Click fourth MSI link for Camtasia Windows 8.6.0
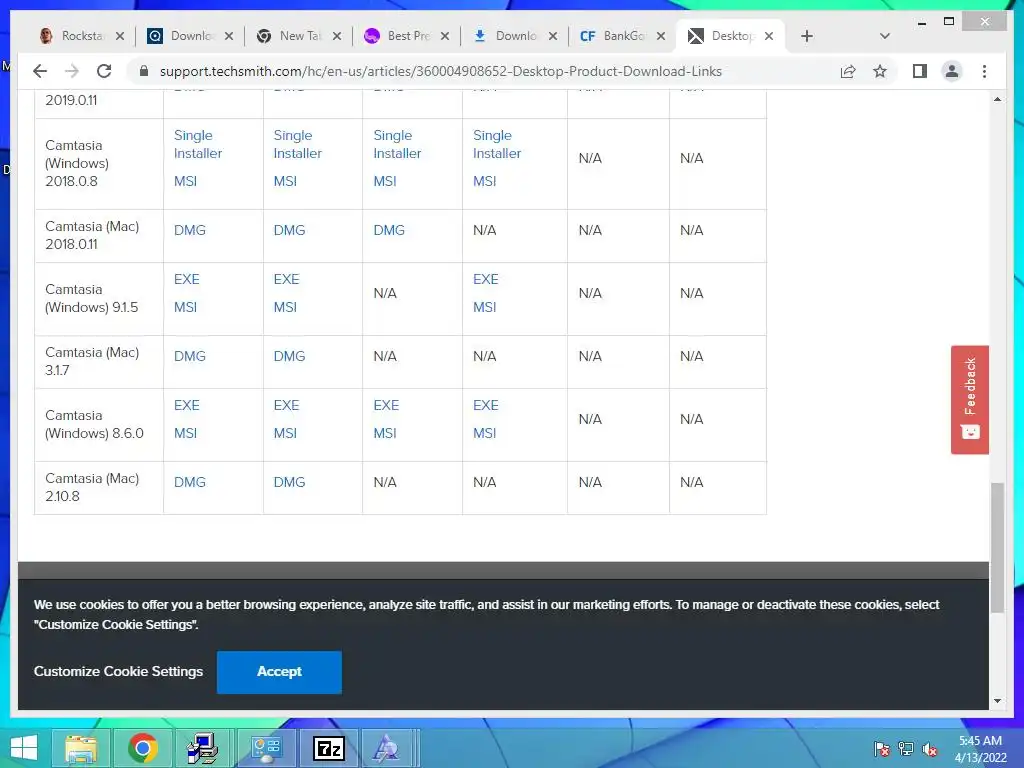The image size is (1024, 768). (485, 433)
